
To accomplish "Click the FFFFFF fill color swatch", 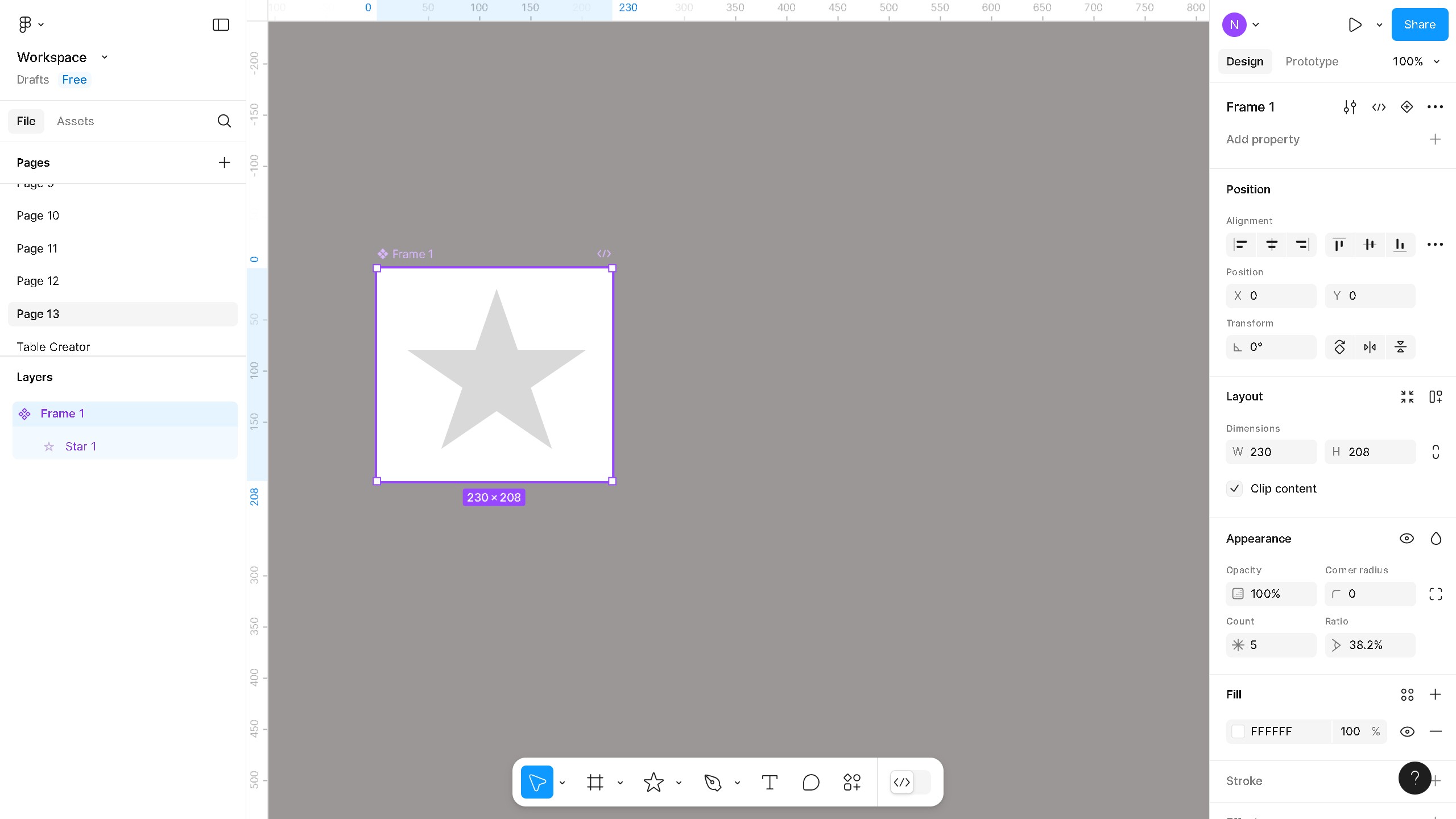I will point(1238,731).
